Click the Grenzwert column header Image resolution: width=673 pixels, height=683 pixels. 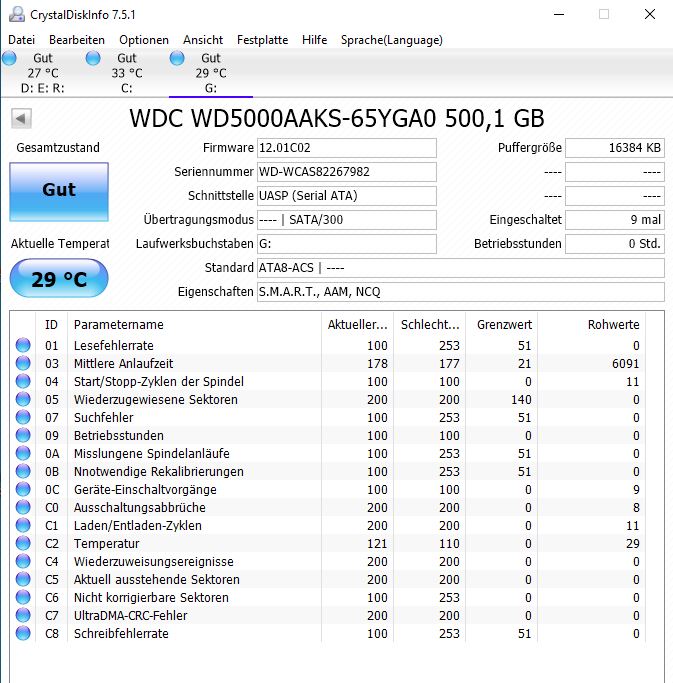(502, 325)
